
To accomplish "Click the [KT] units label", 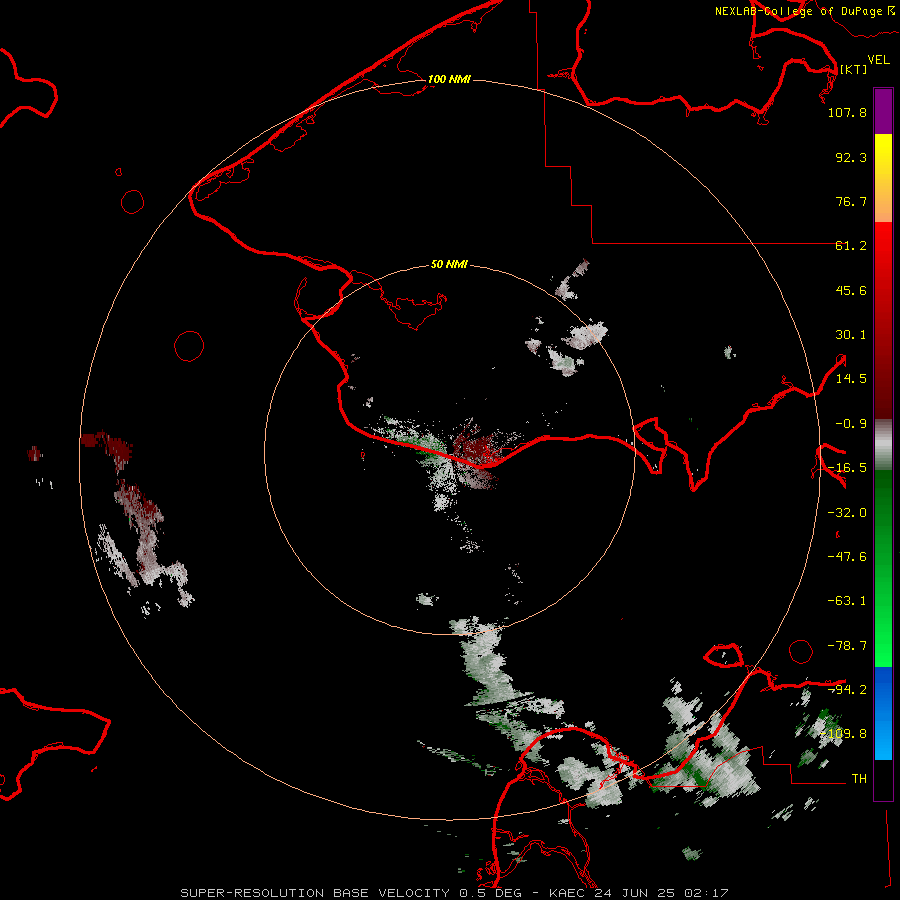I will pyautogui.click(x=853, y=69).
